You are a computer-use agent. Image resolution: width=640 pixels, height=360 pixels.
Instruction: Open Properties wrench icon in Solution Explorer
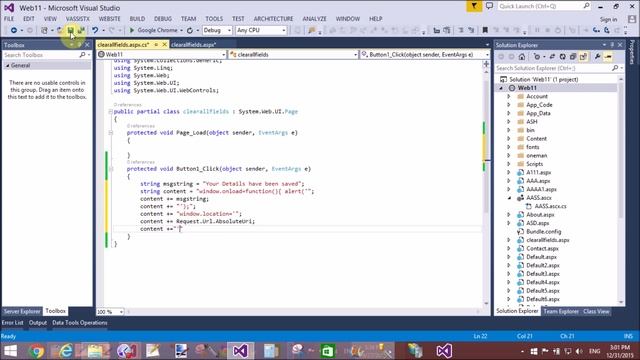click(598, 57)
